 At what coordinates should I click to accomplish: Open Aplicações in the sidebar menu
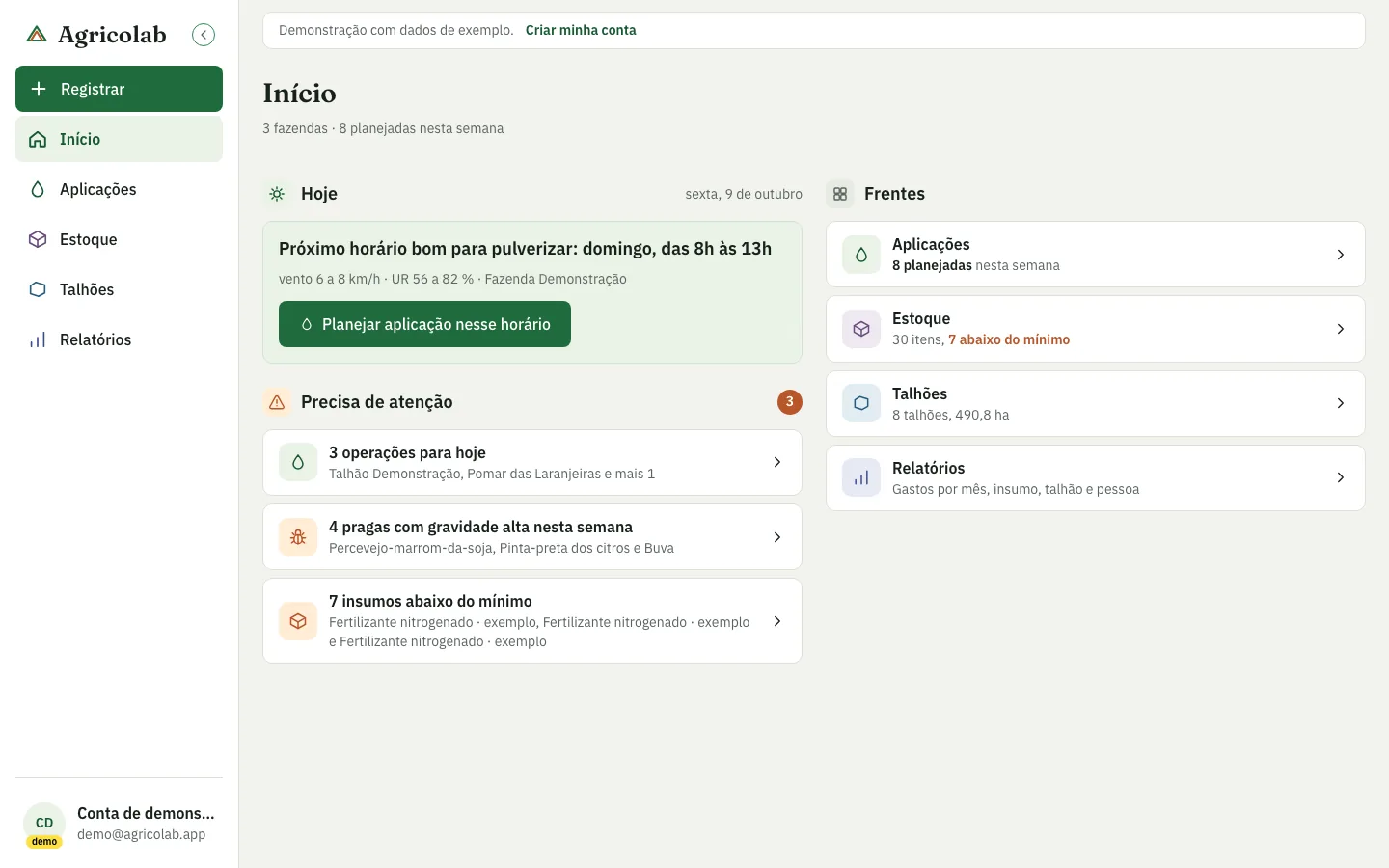click(x=119, y=189)
